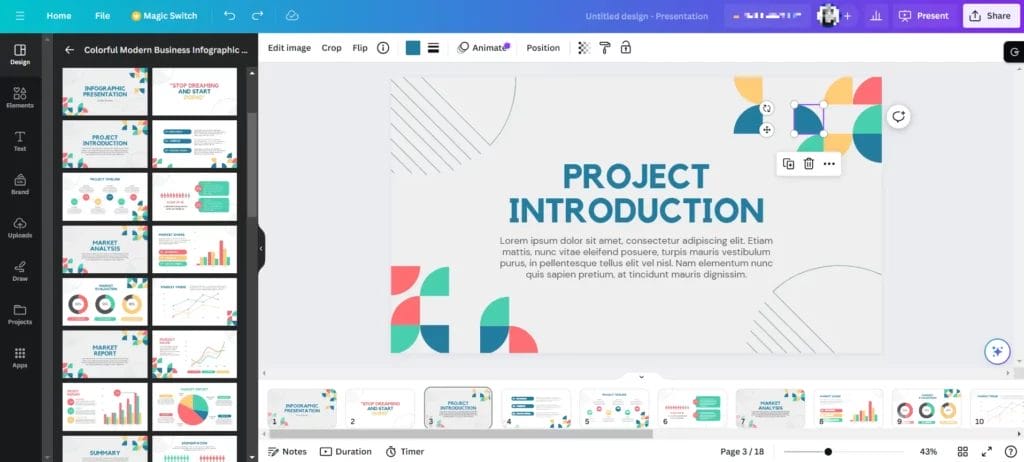Open the Notes panel
Screen dimensions: 1024x462
[x=287, y=452]
